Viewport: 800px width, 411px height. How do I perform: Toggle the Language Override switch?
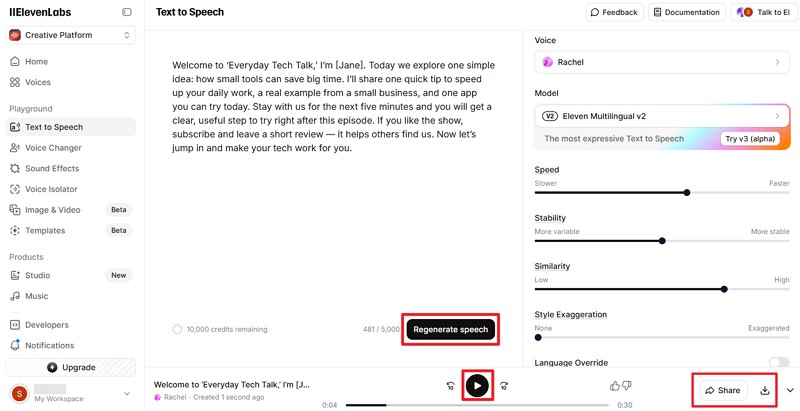point(779,362)
